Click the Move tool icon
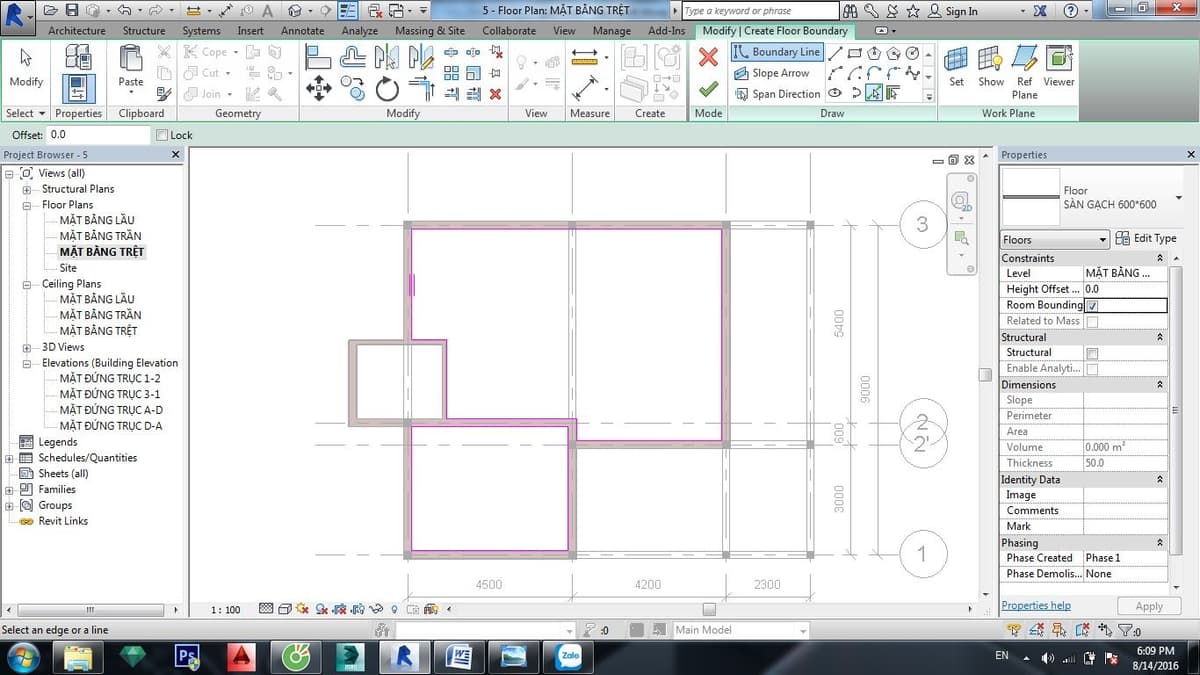Viewport: 1200px width, 675px height. click(319, 89)
